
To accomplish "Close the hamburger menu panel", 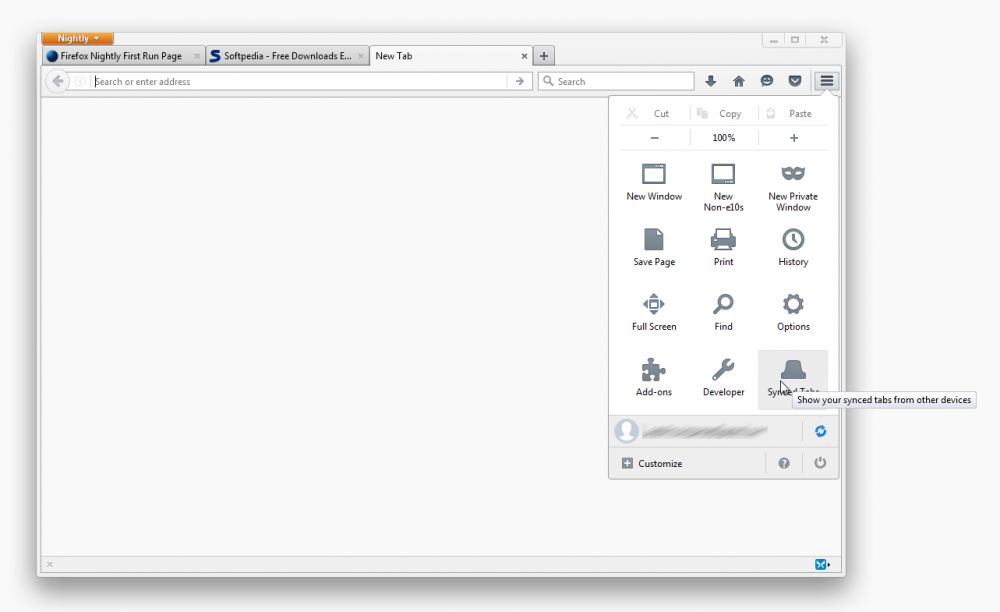I will click(827, 81).
